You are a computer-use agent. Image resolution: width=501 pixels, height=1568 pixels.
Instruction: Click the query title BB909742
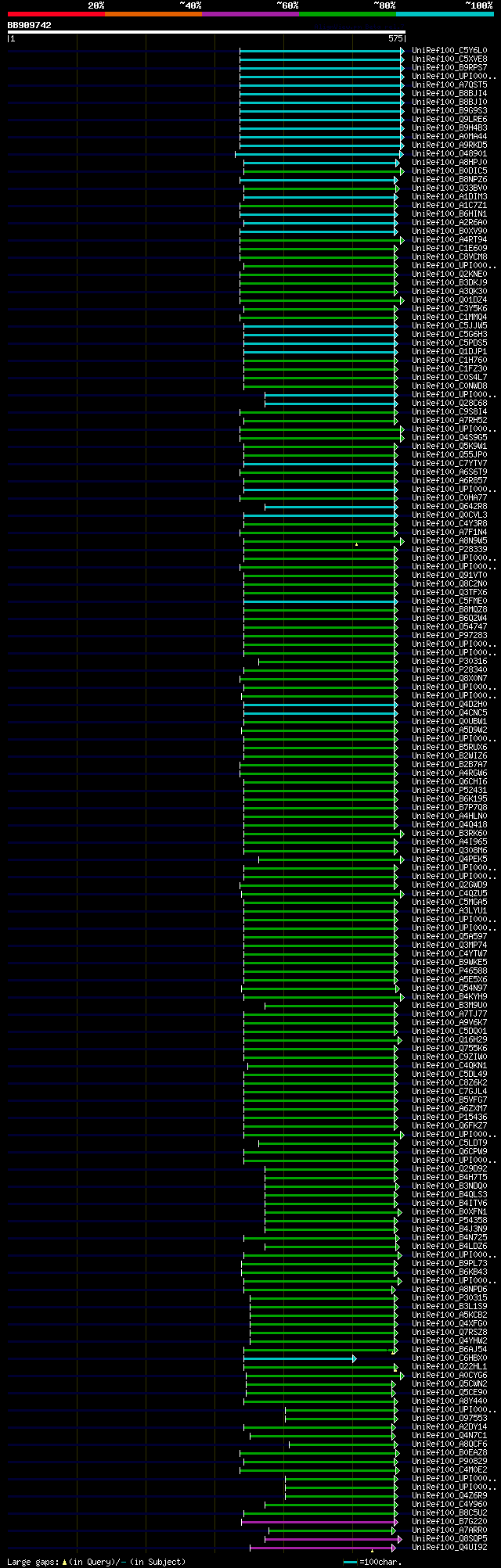(x=30, y=25)
